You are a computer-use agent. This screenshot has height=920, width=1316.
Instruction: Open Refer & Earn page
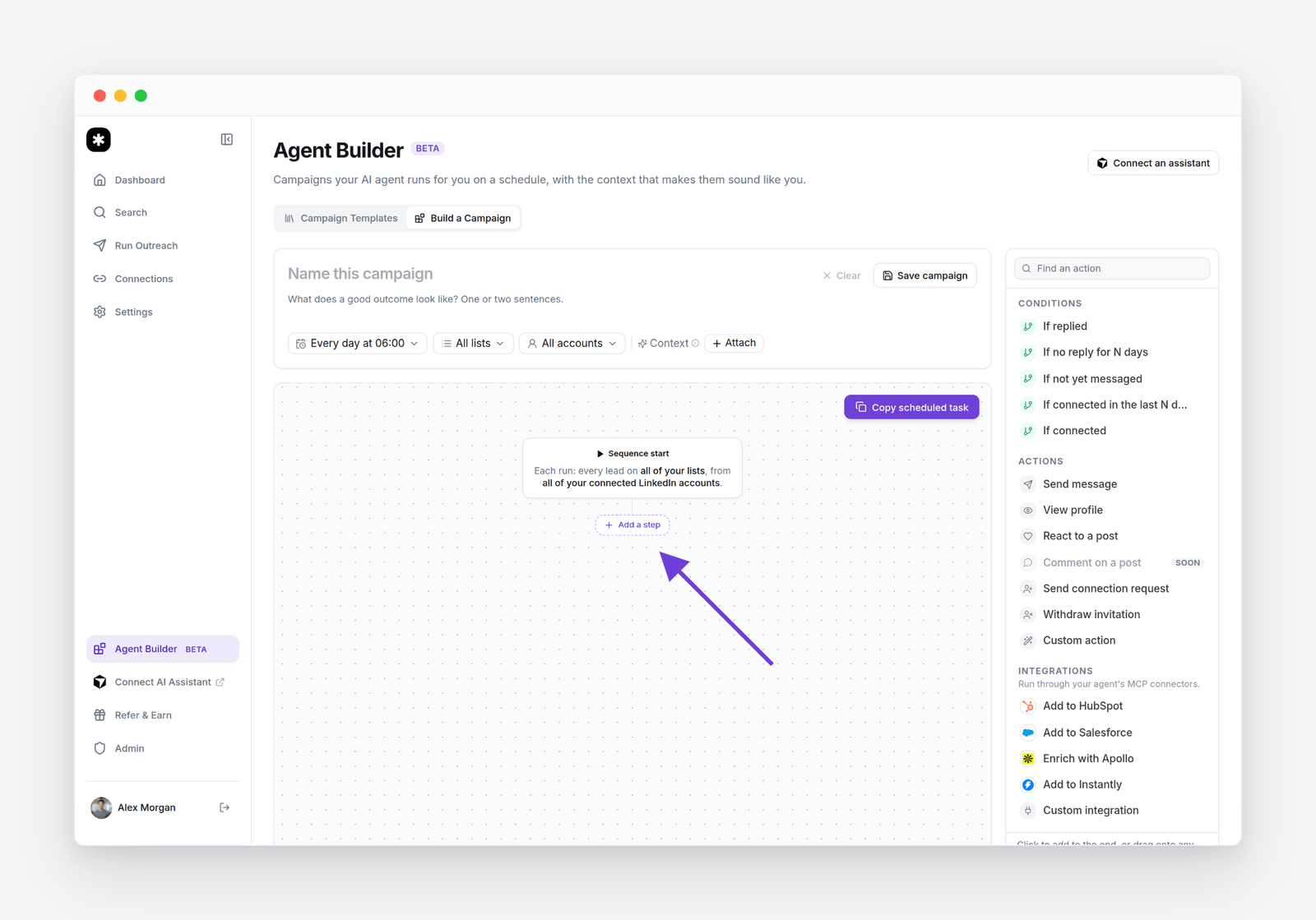pyautogui.click(x=163, y=715)
